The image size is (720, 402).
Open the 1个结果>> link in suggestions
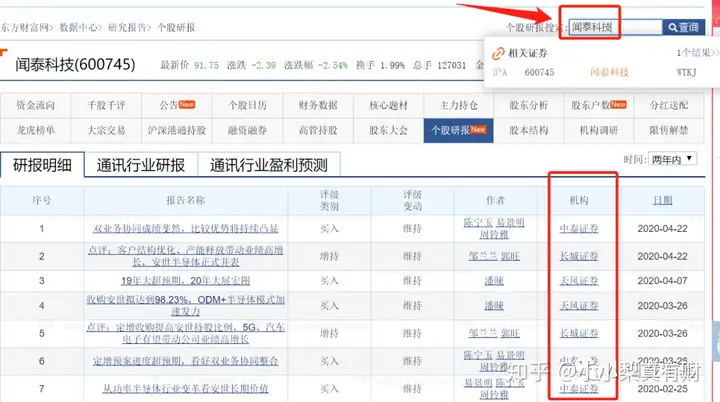pyautogui.click(x=697, y=53)
